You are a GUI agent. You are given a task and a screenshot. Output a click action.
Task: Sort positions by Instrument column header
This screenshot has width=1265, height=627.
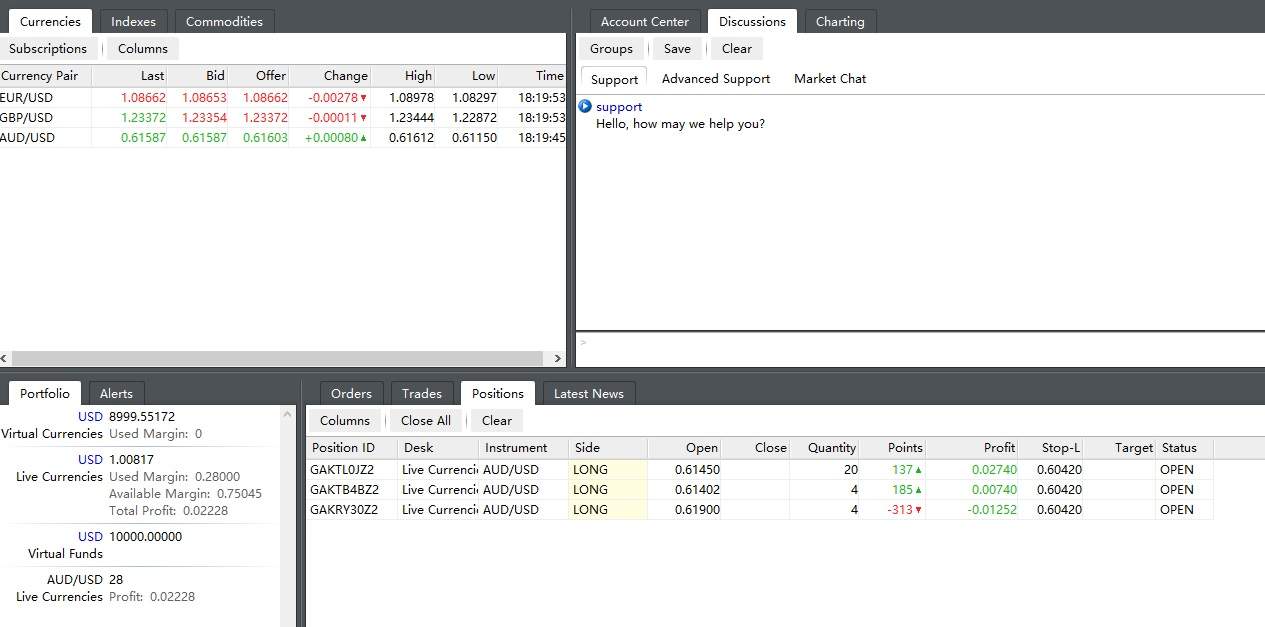(523, 447)
